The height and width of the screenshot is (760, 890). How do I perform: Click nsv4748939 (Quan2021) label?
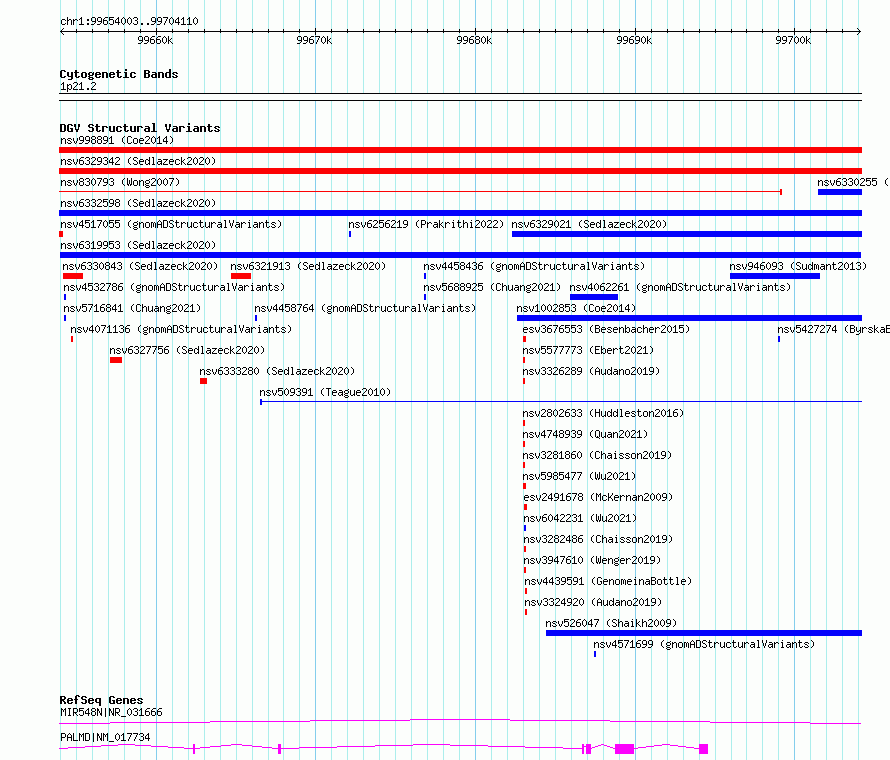[585, 434]
